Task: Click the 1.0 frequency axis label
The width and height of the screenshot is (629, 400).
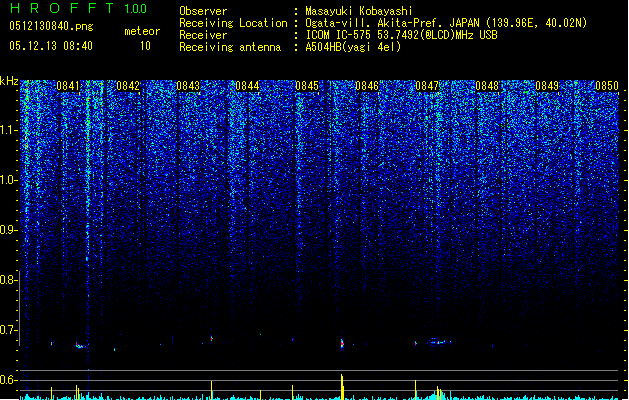Action: [x=8, y=180]
